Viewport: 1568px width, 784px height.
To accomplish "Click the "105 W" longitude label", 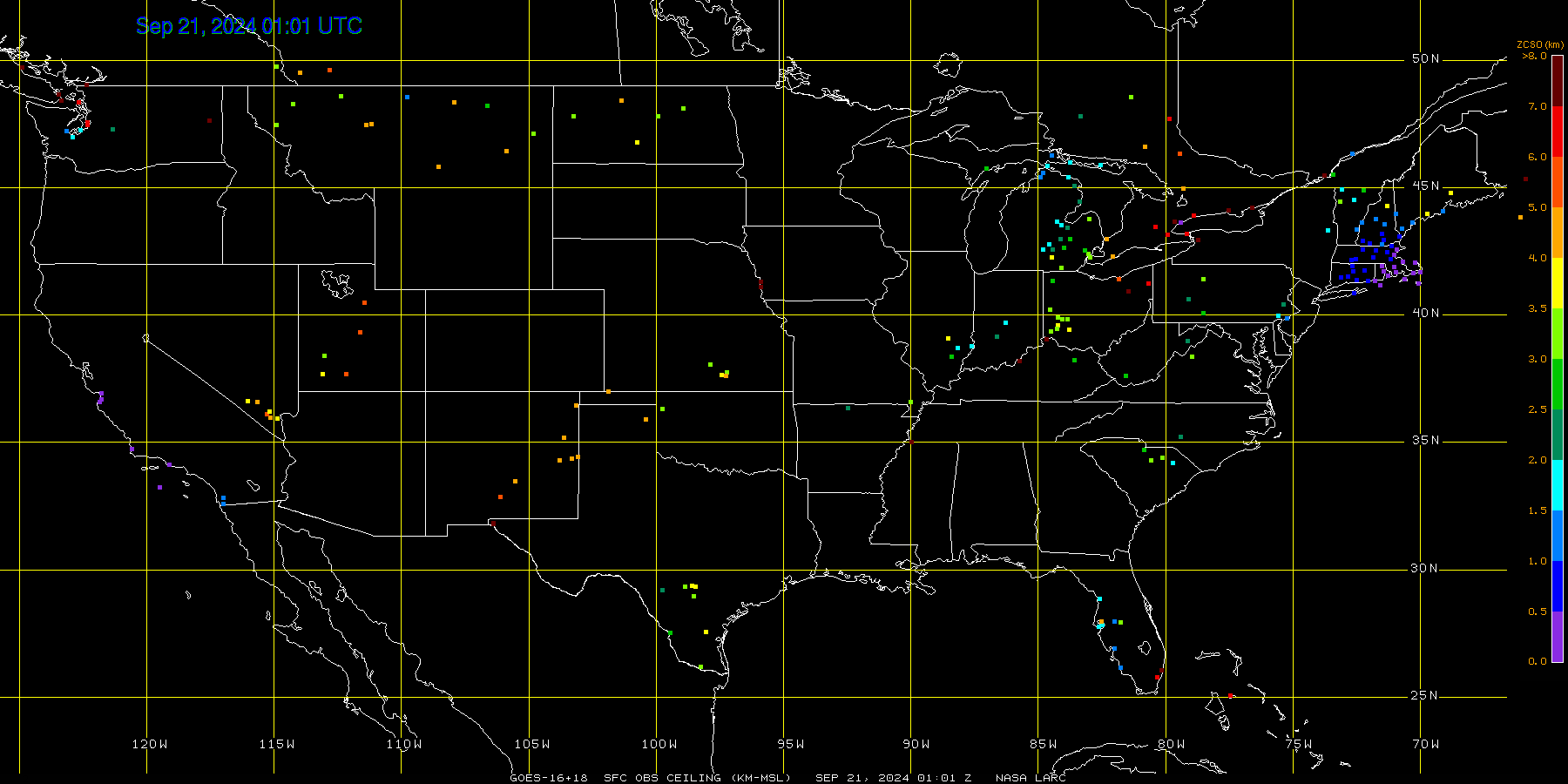I will [x=531, y=744].
